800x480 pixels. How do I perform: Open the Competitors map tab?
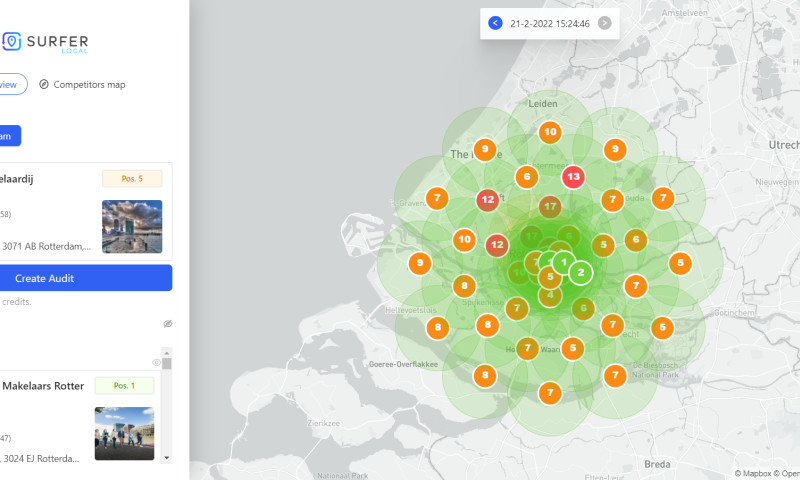pyautogui.click(x=88, y=84)
